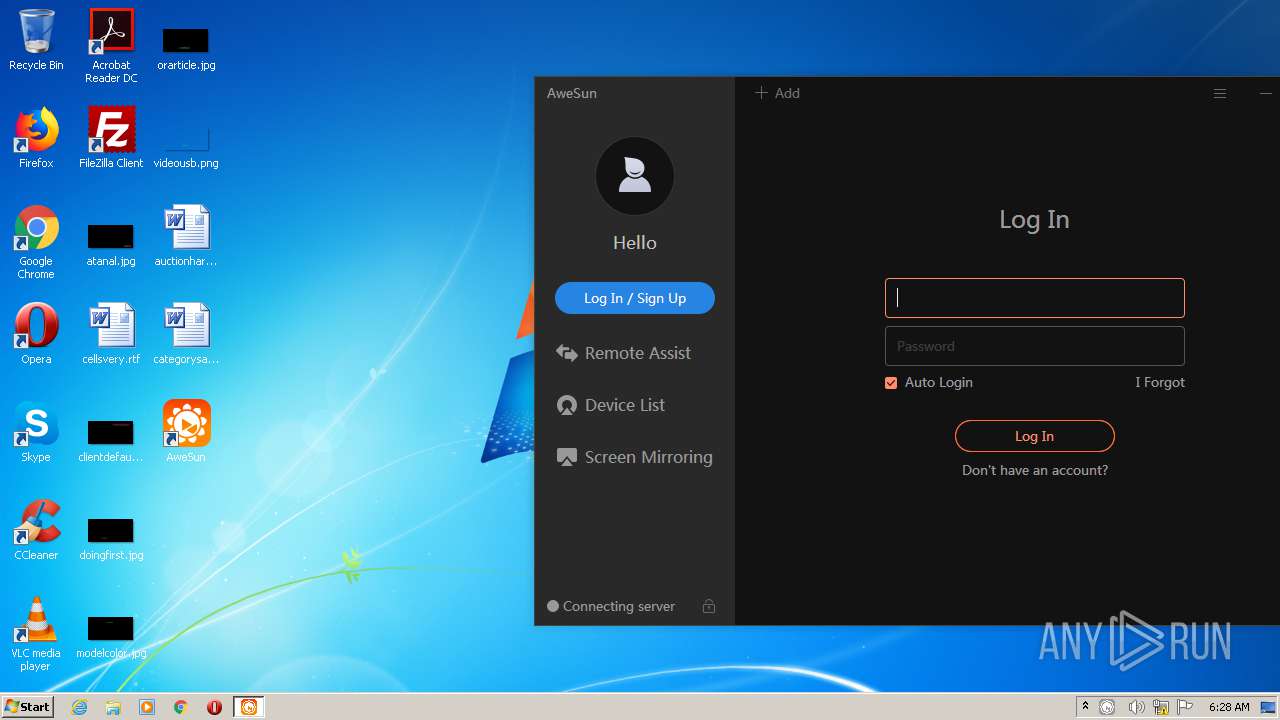Select the modelcolor.jpg desktop file

(x=111, y=636)
